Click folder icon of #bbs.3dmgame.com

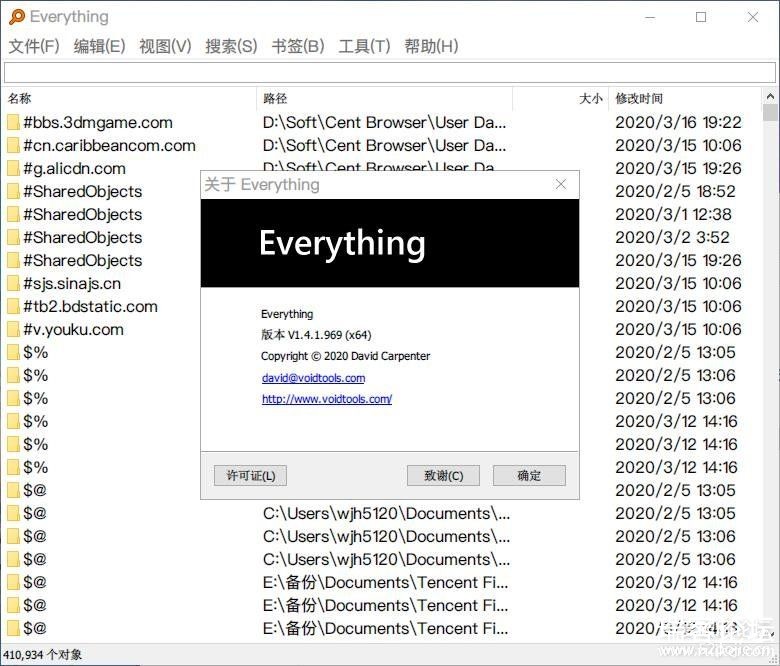click(x=13, y=122)
